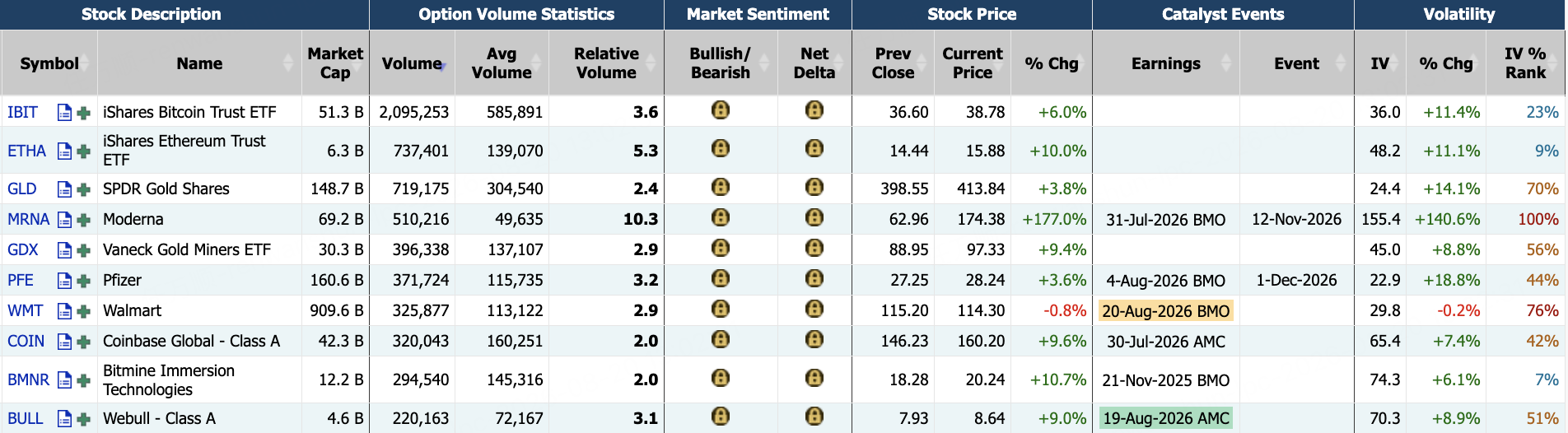The width and height of the screenshot is (1568, 433).
Task: Add GLD via its plus icon
Action: point(83,189)
